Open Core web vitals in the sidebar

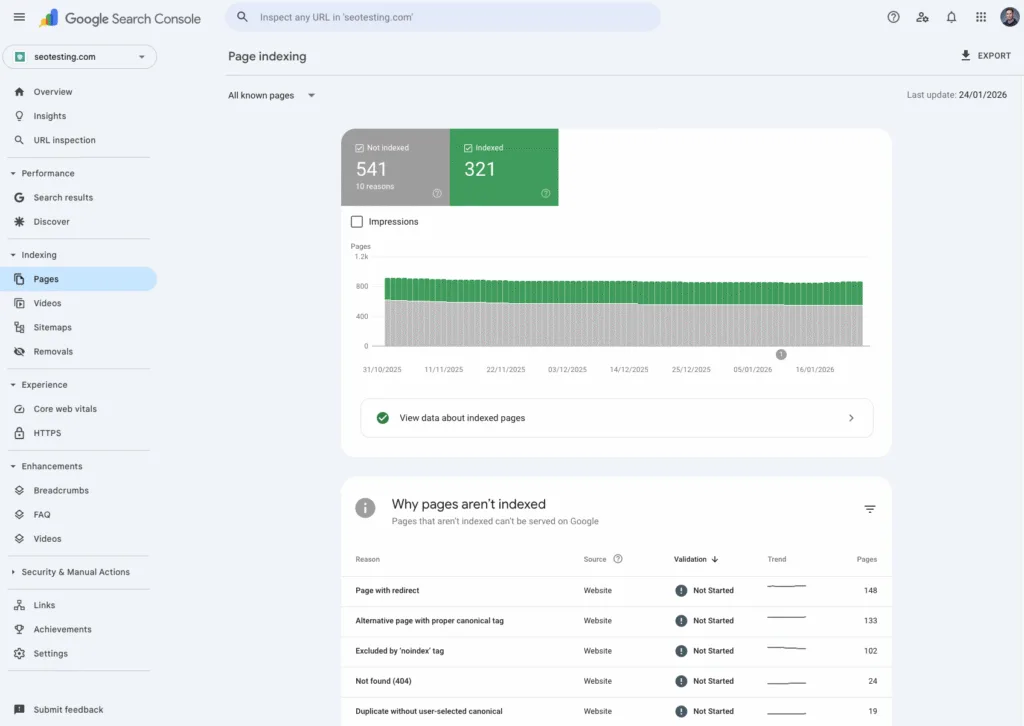pos(64,409)
